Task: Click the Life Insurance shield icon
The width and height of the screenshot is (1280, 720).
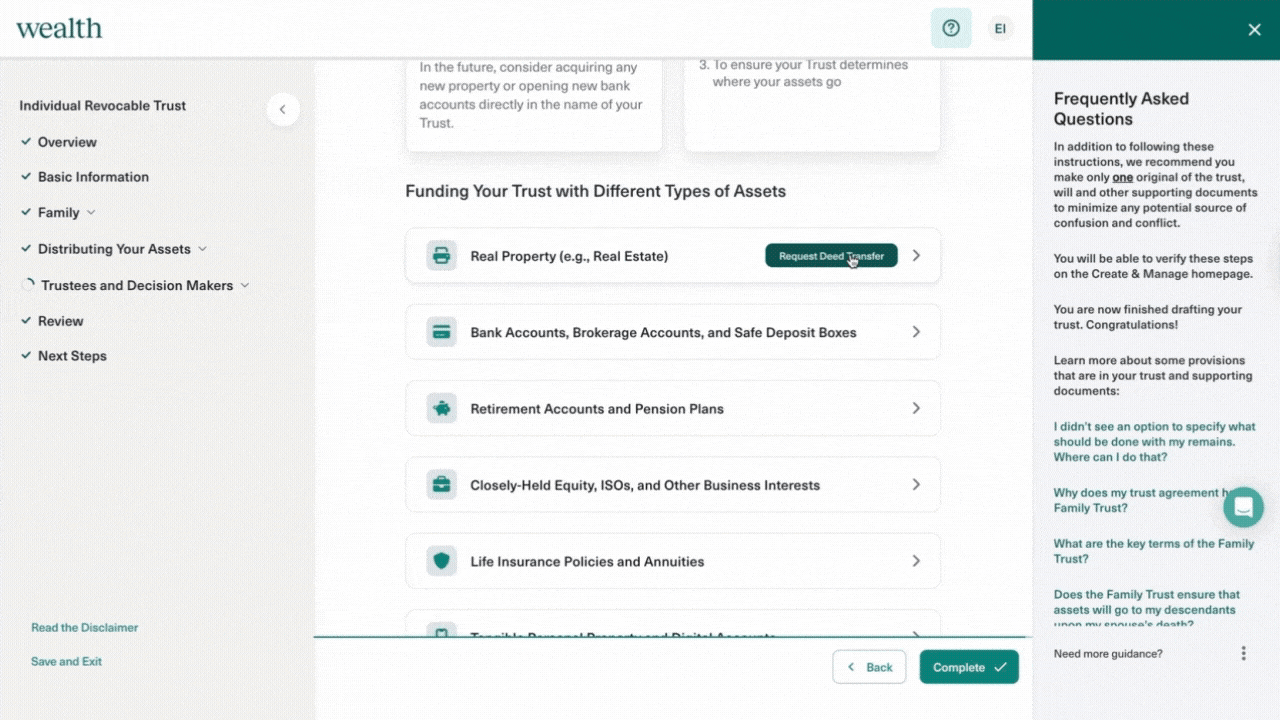Action: 441,561
